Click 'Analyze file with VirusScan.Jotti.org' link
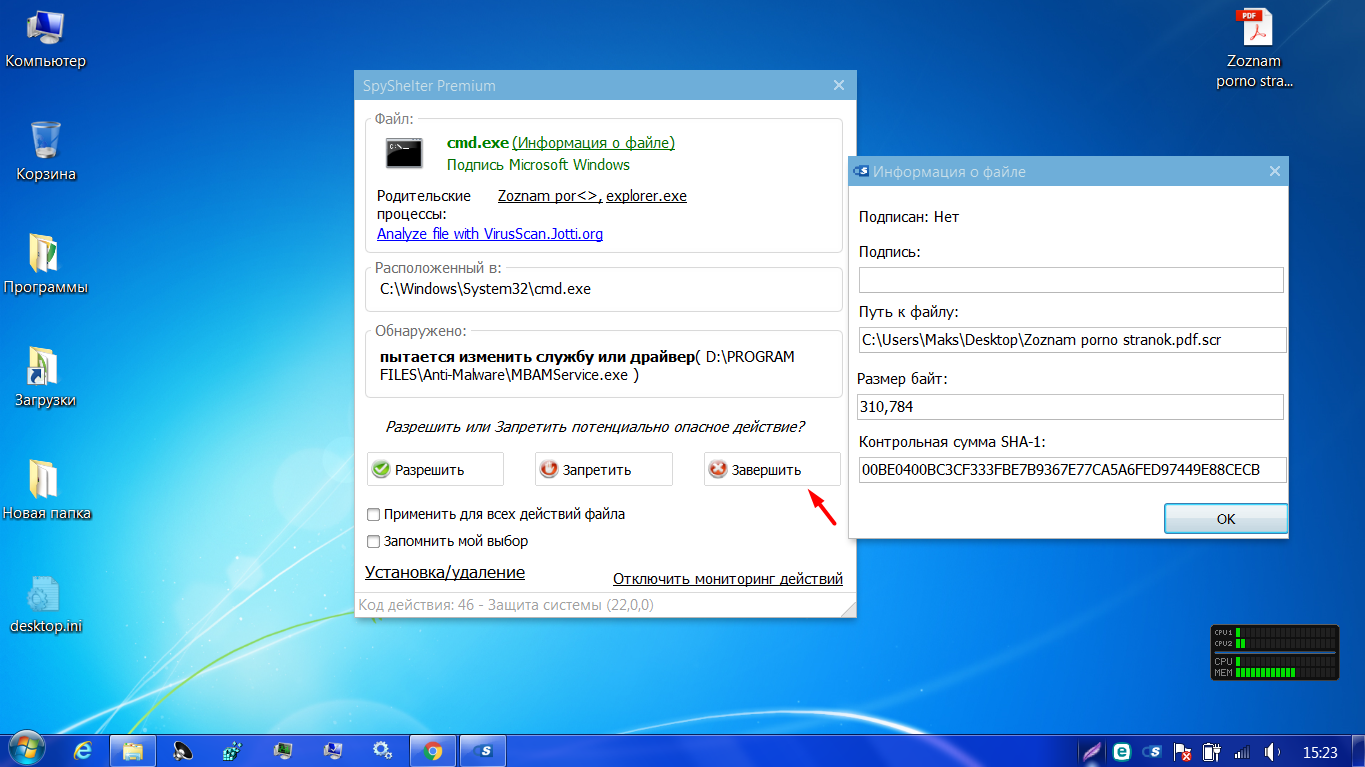1365x767 pixels. coord(490,234)
